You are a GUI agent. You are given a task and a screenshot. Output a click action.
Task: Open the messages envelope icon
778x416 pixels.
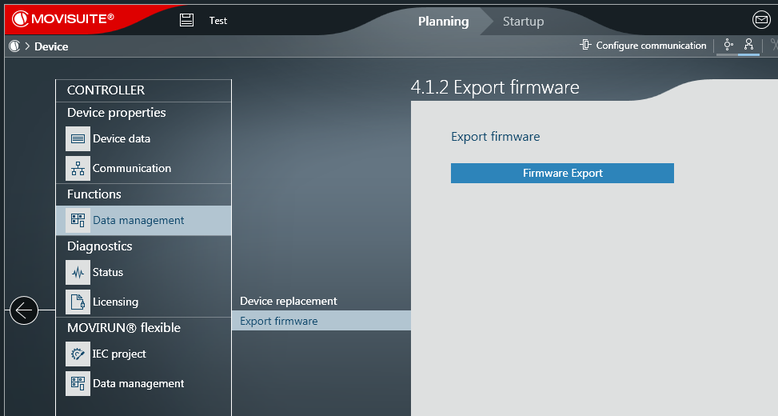click(x=762, y=20)
